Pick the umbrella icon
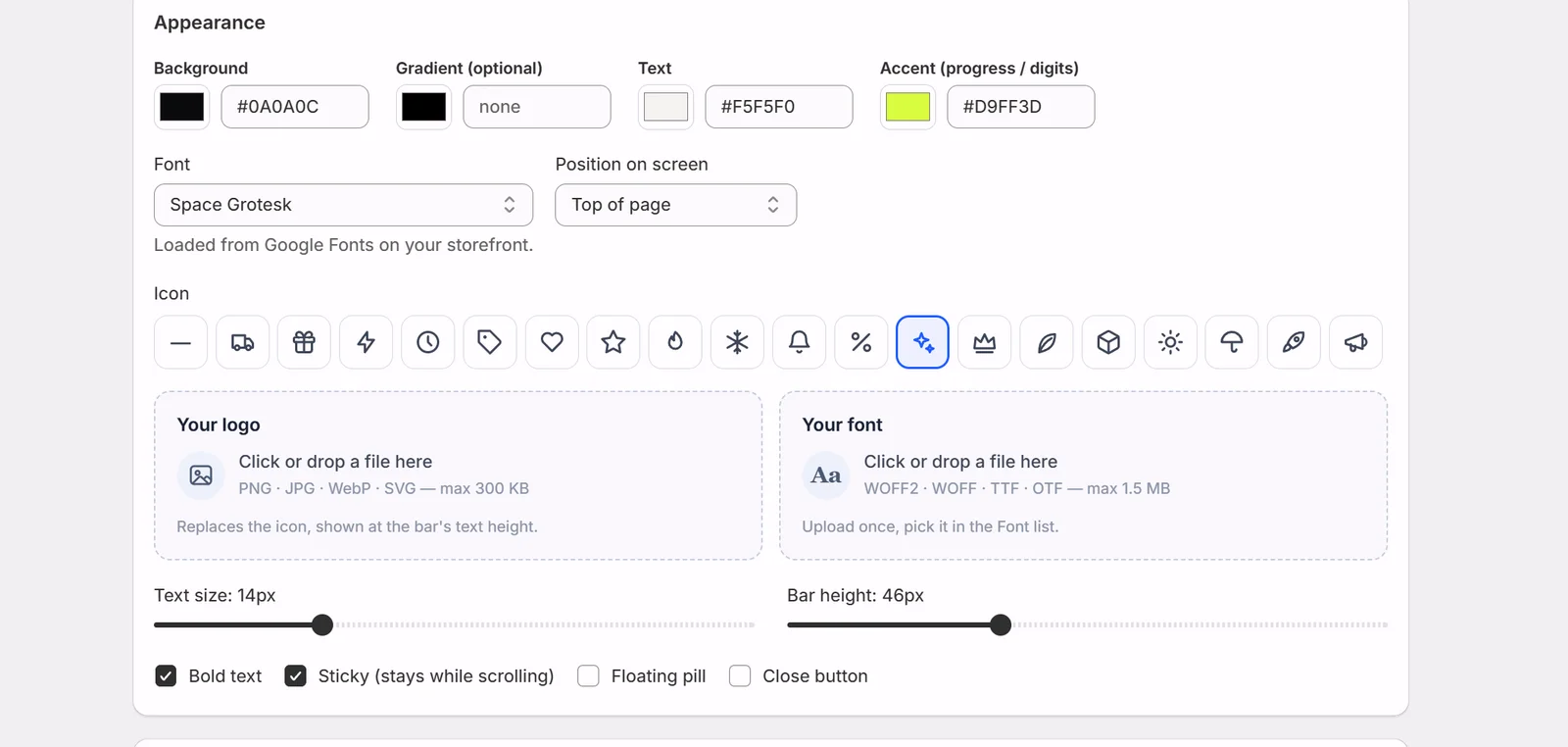This screenshot has height=747, width=1568. coord(1232,342)
